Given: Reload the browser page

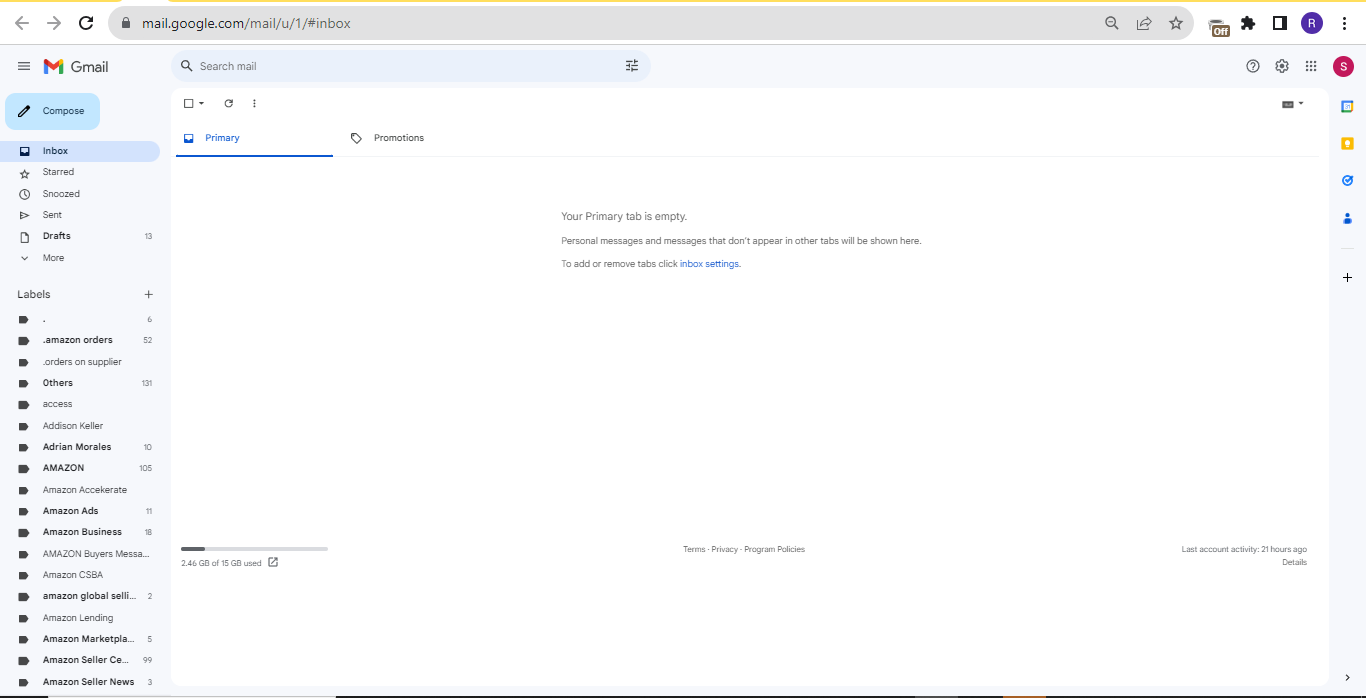Looking at the screenshot, I should [x=86, y=23].
